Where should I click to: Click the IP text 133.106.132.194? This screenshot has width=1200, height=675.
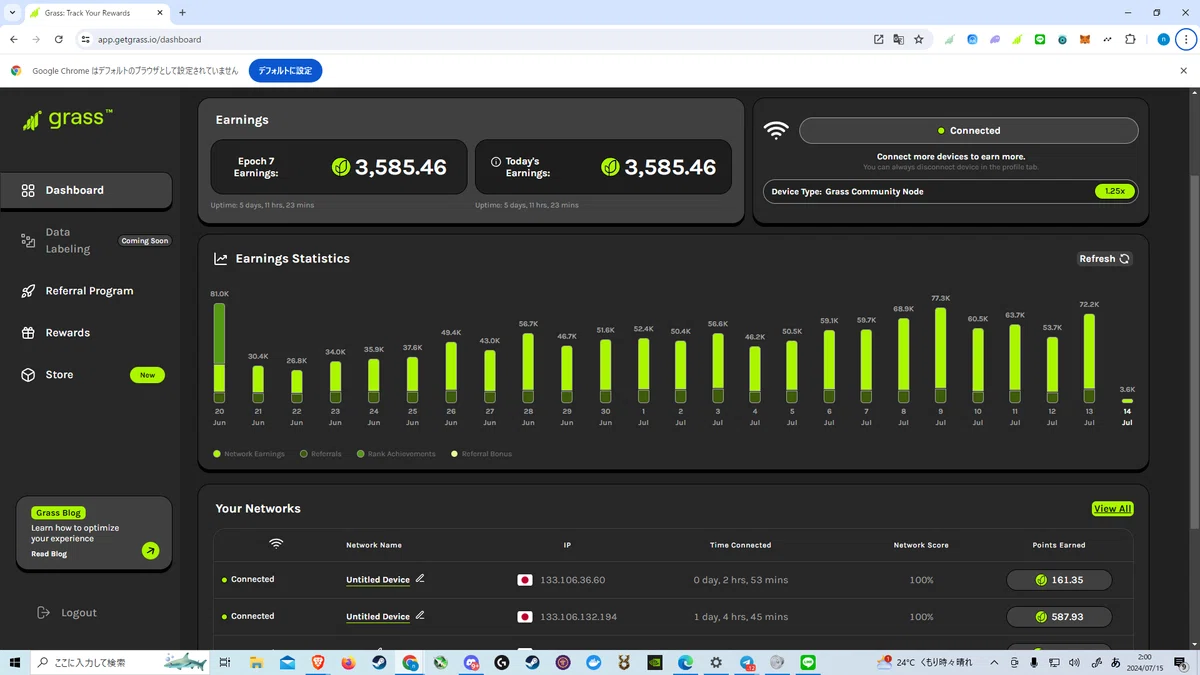click(x=578, y=617)
